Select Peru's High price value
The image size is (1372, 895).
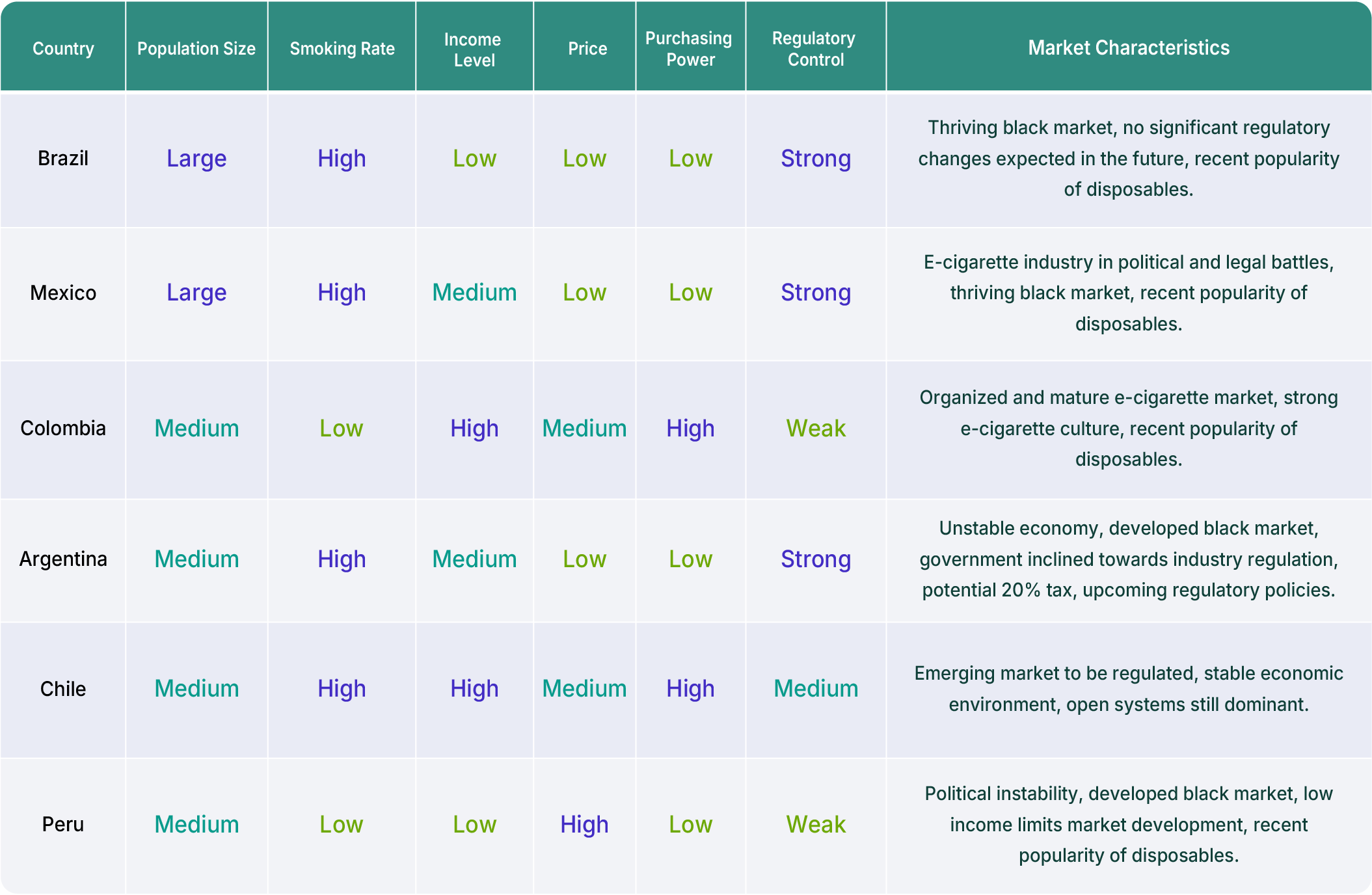[x=584, y=825]
